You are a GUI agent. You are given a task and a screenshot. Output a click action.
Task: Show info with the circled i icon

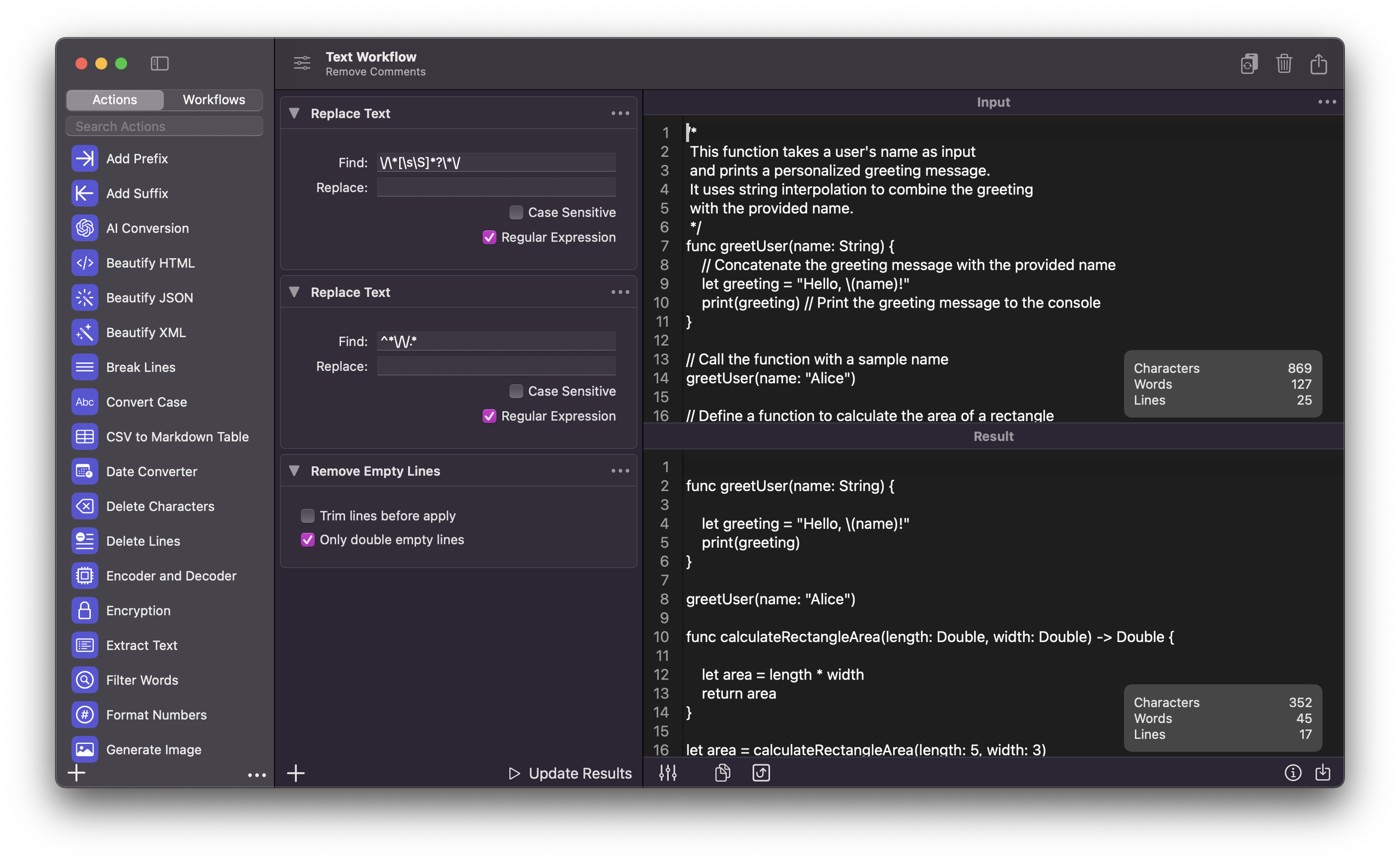1292,772
